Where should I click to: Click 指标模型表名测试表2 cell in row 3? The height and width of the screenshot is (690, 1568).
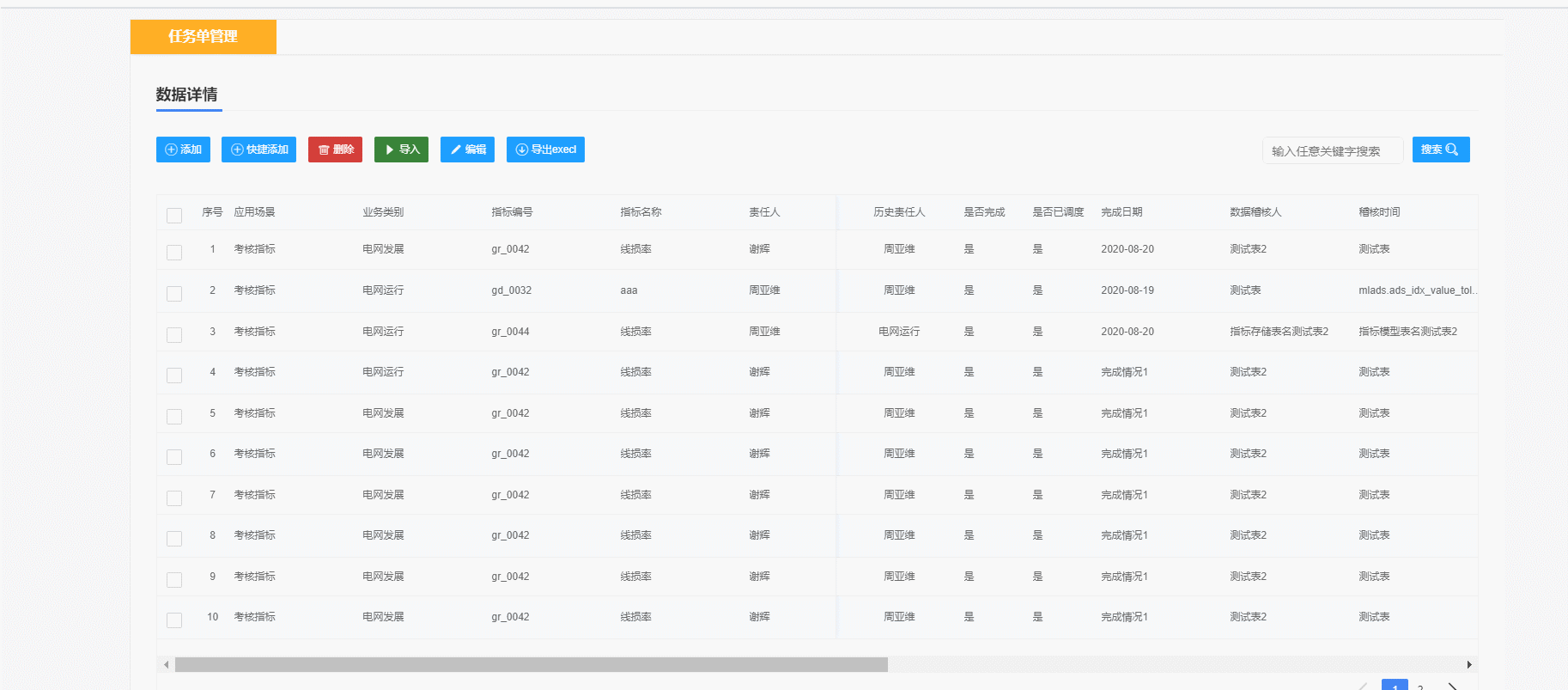coord(1407,332)
